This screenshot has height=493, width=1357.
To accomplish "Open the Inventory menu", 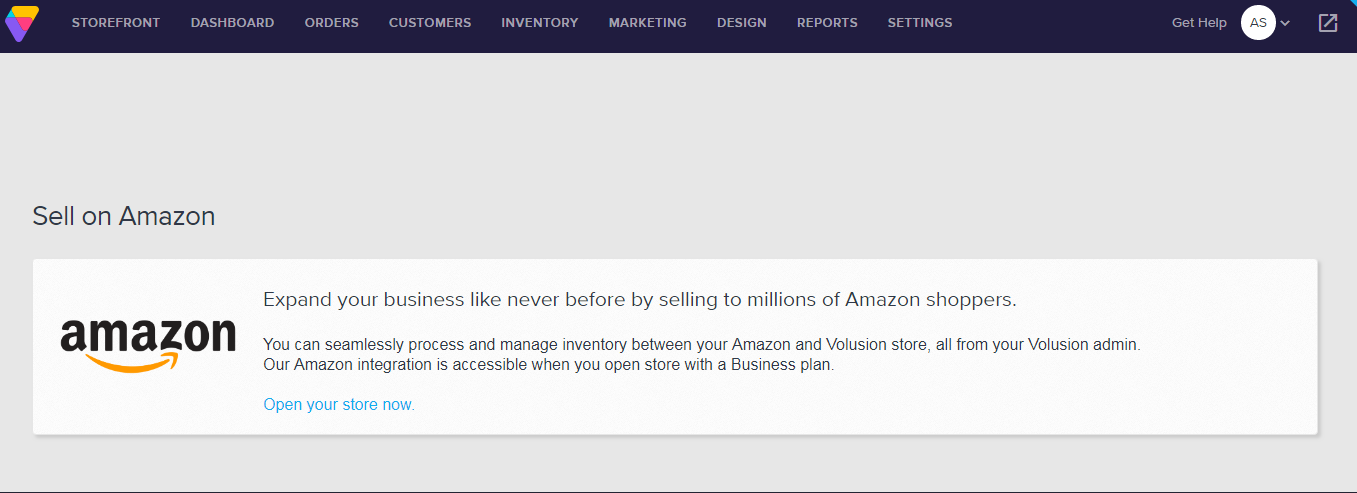I will [540, 23].
